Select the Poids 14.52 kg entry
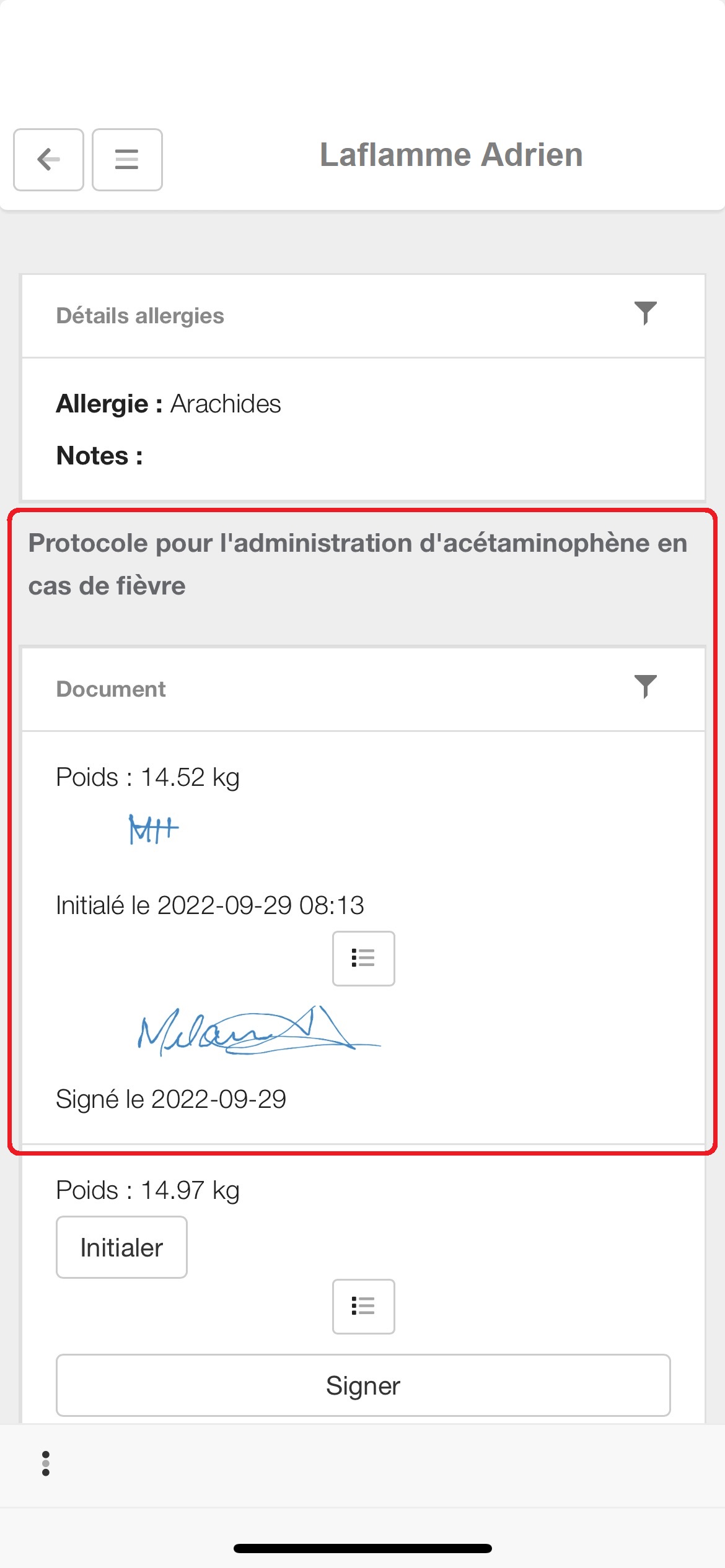 (148, 777)
